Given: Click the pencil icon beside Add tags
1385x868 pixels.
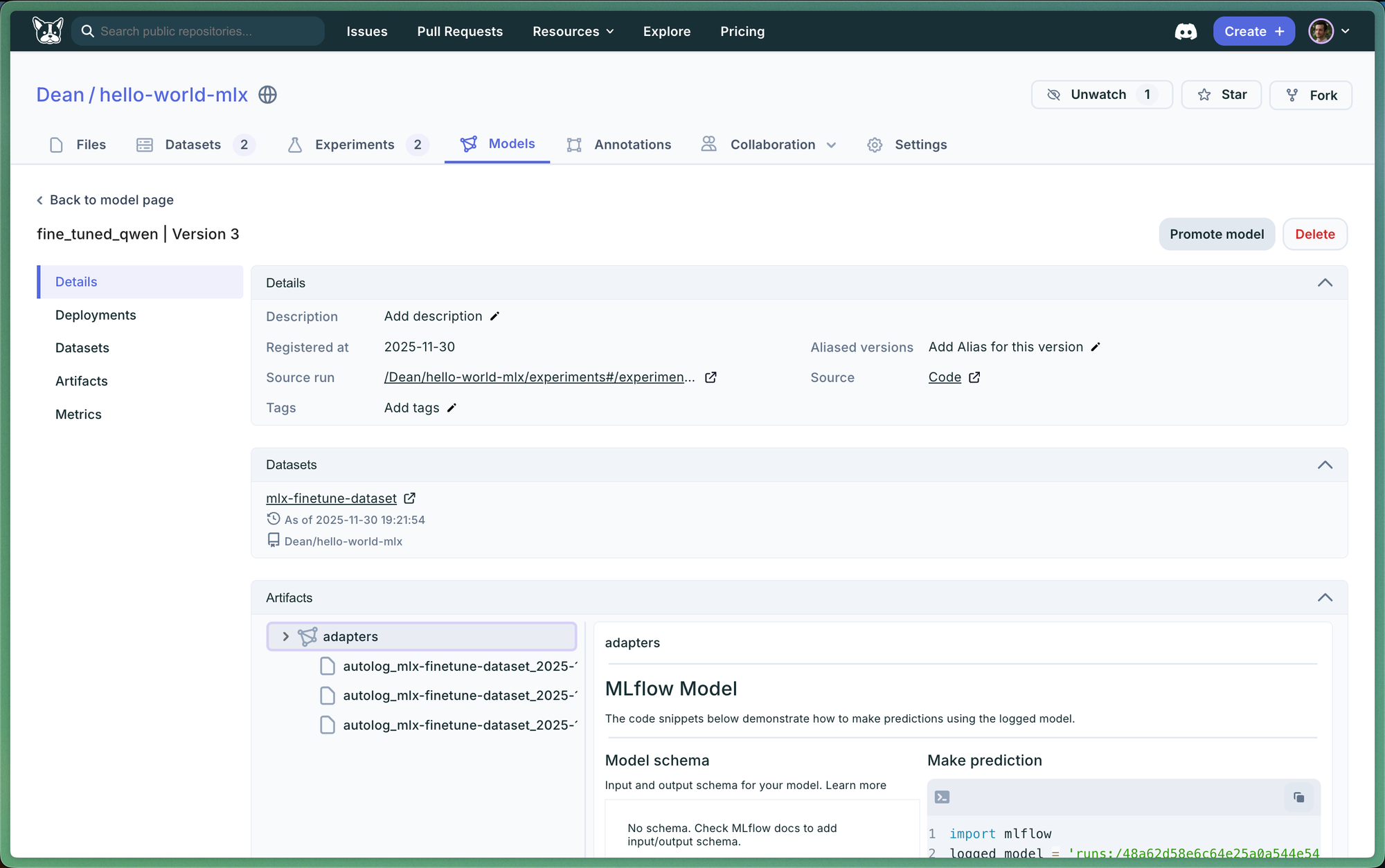Looking at the screenshot, I should (452, 408).
